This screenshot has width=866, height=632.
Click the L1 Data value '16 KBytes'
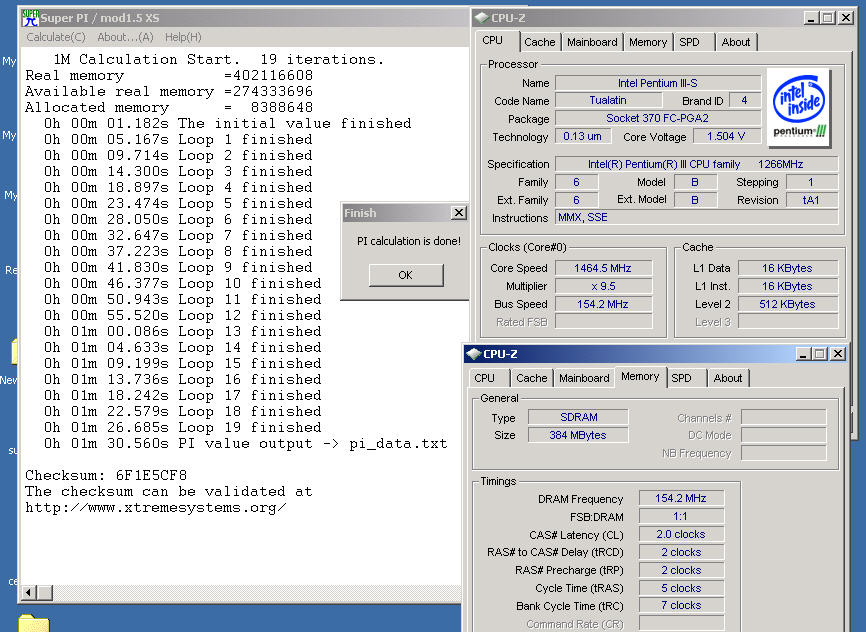coord(788,268)
